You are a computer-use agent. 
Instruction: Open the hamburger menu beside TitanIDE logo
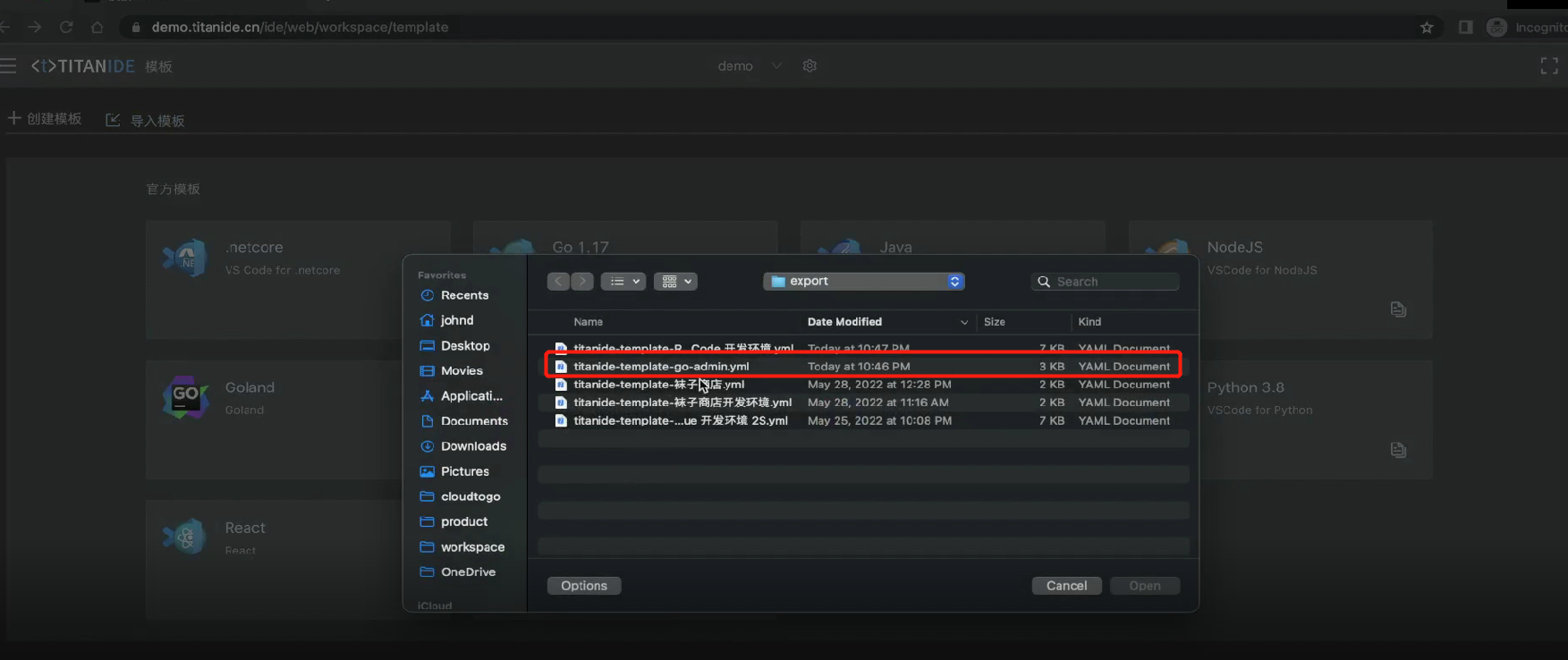point(9,66)
